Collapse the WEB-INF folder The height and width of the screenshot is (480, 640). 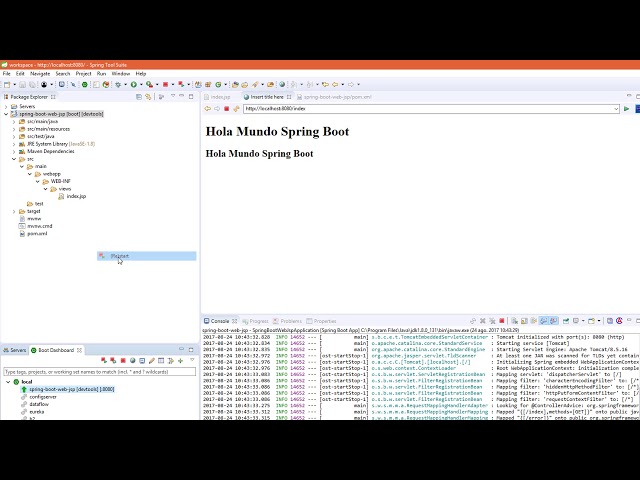(38, 181)
